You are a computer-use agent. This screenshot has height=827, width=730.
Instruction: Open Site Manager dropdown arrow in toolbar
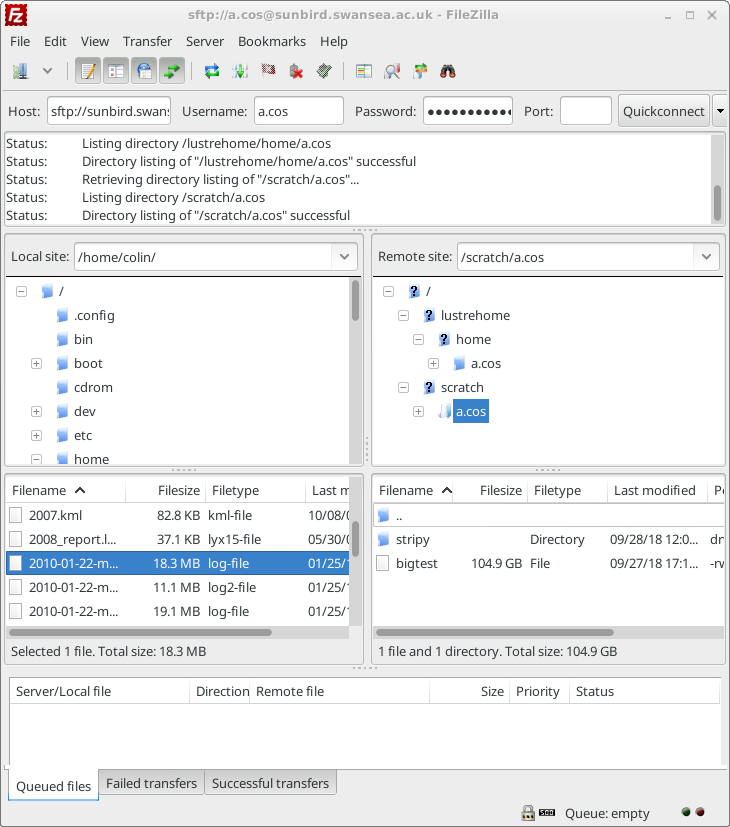coord(47,71)
